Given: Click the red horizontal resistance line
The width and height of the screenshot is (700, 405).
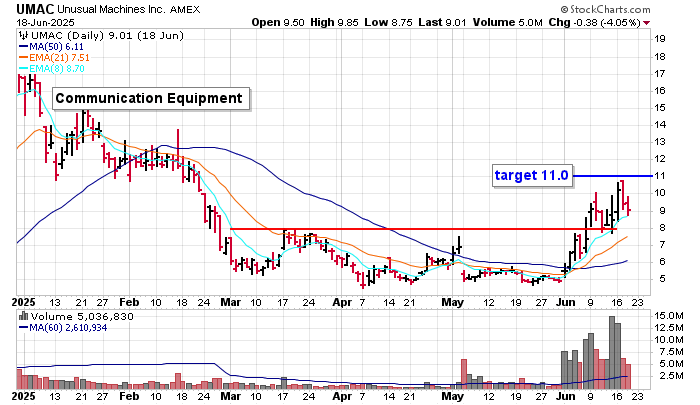Looking at the screenshot, I should (400, 229).
